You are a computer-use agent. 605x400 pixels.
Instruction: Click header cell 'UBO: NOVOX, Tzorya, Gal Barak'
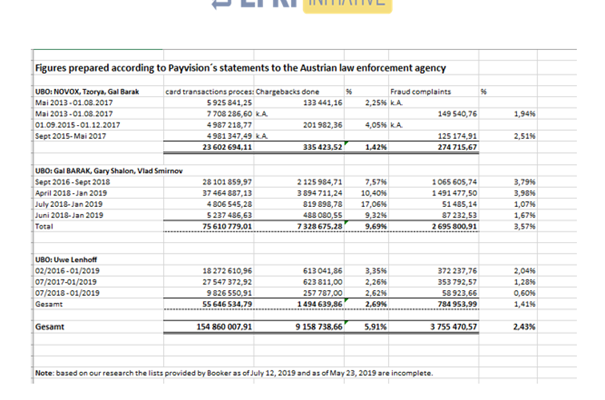point(87,92)
